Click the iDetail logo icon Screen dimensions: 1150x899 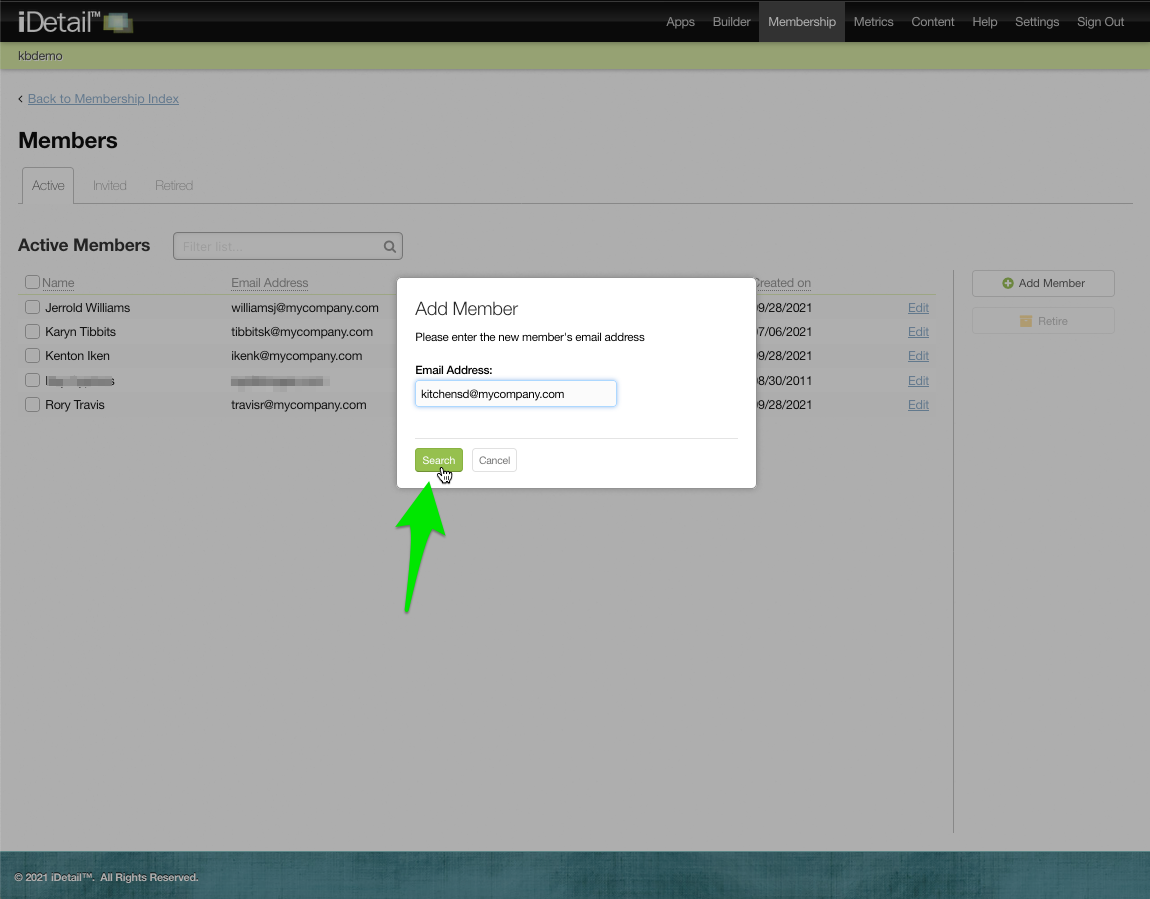[118, 22]
